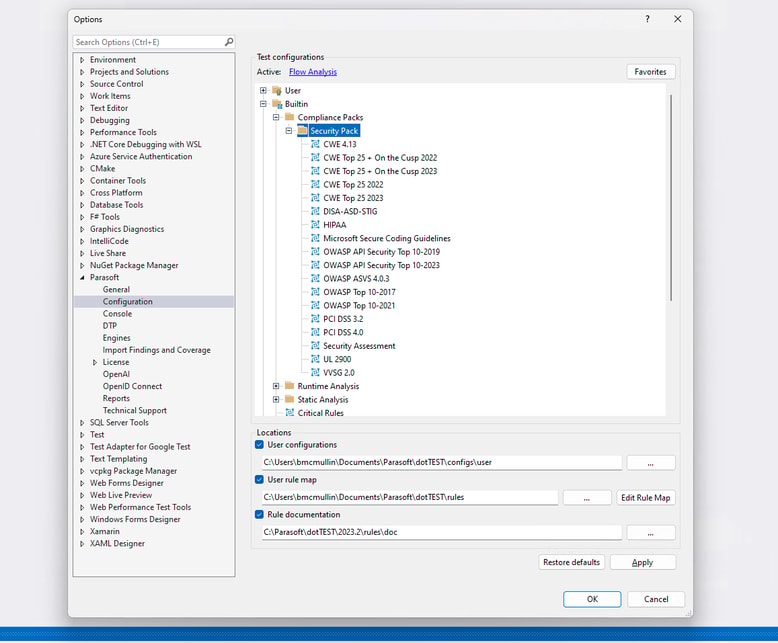Click the PCI DSS 4.0 icon
Screen dimensions: 778x643
(315, 332)
